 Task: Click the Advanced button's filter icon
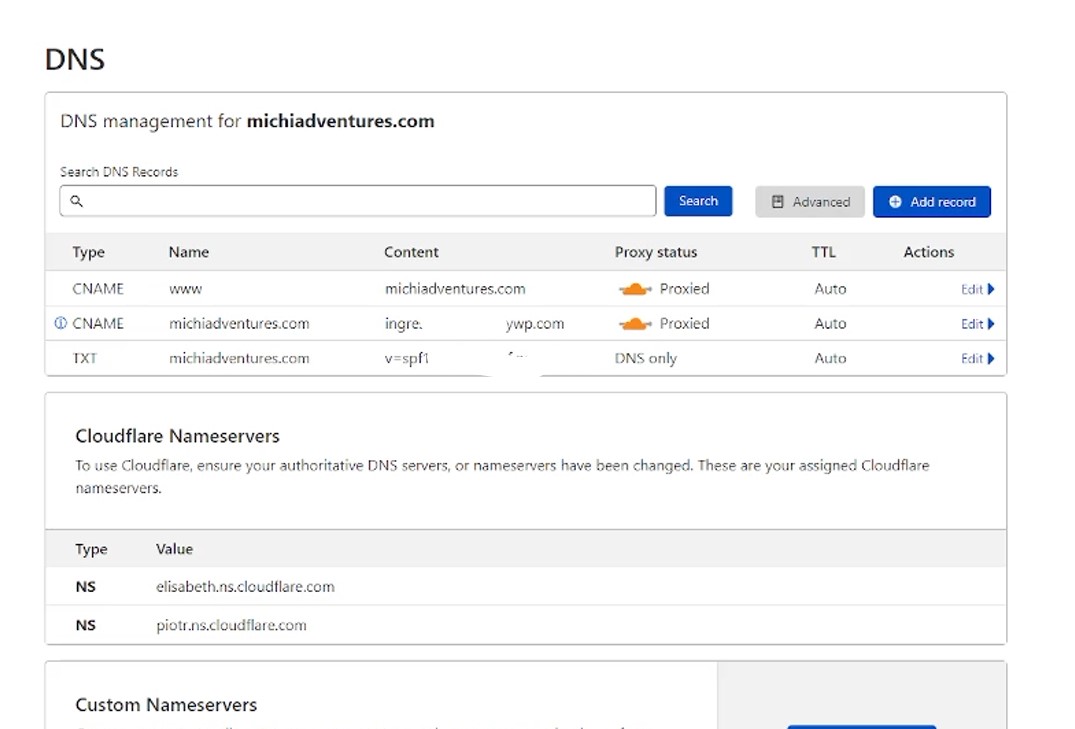coord(777,202)
